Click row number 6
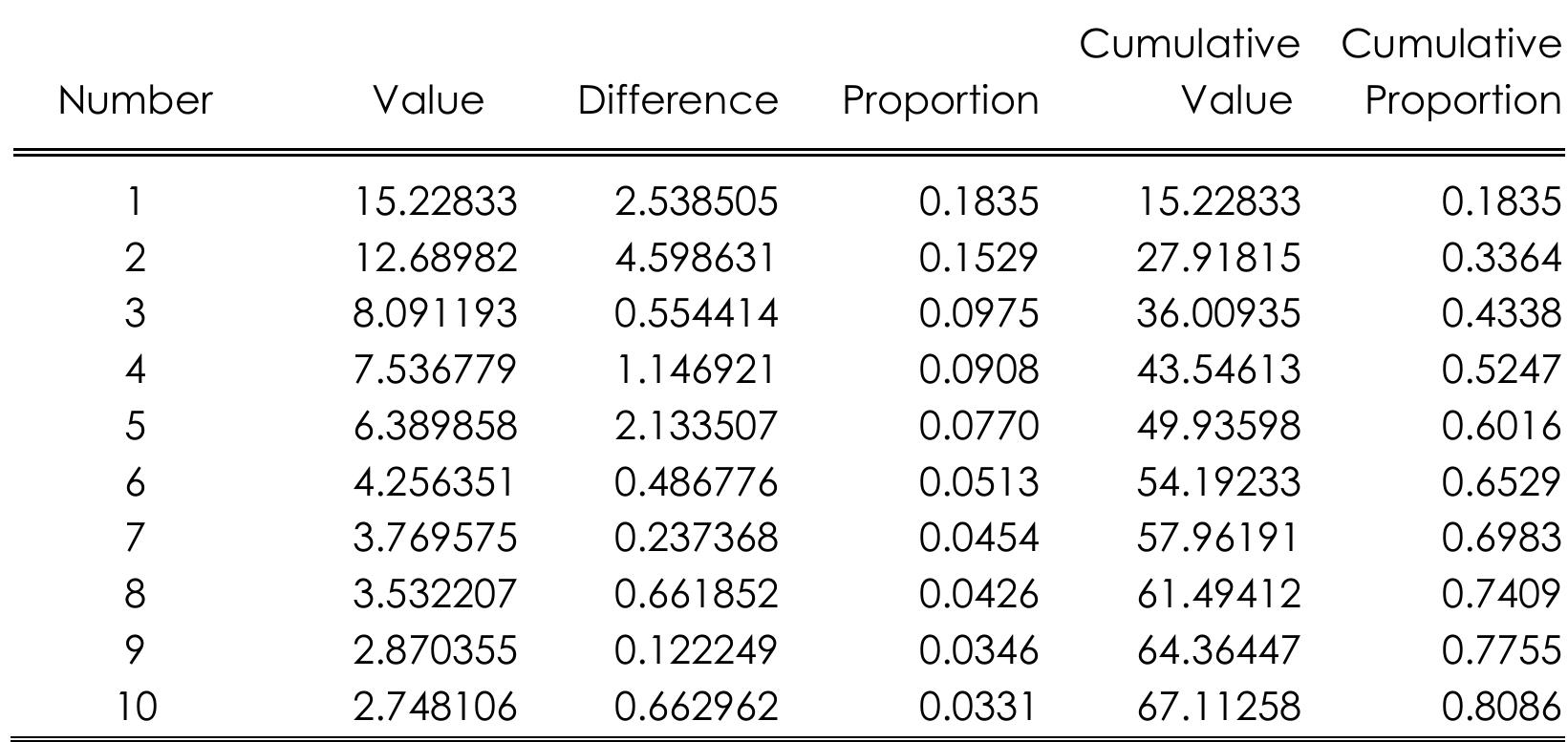The image size is (1568, 742). coord(135,482)
